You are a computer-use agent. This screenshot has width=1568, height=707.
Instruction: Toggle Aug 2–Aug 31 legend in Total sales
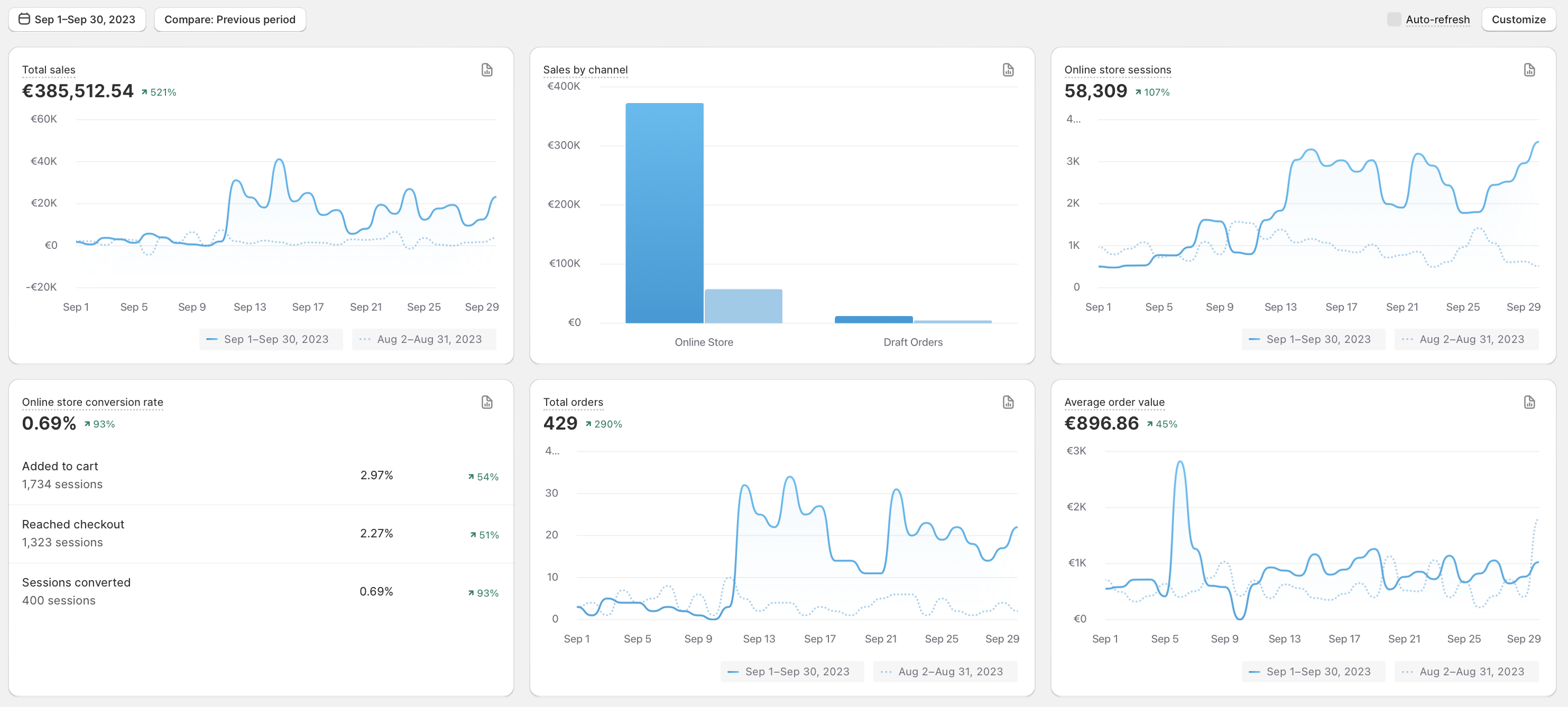[425, 340]
